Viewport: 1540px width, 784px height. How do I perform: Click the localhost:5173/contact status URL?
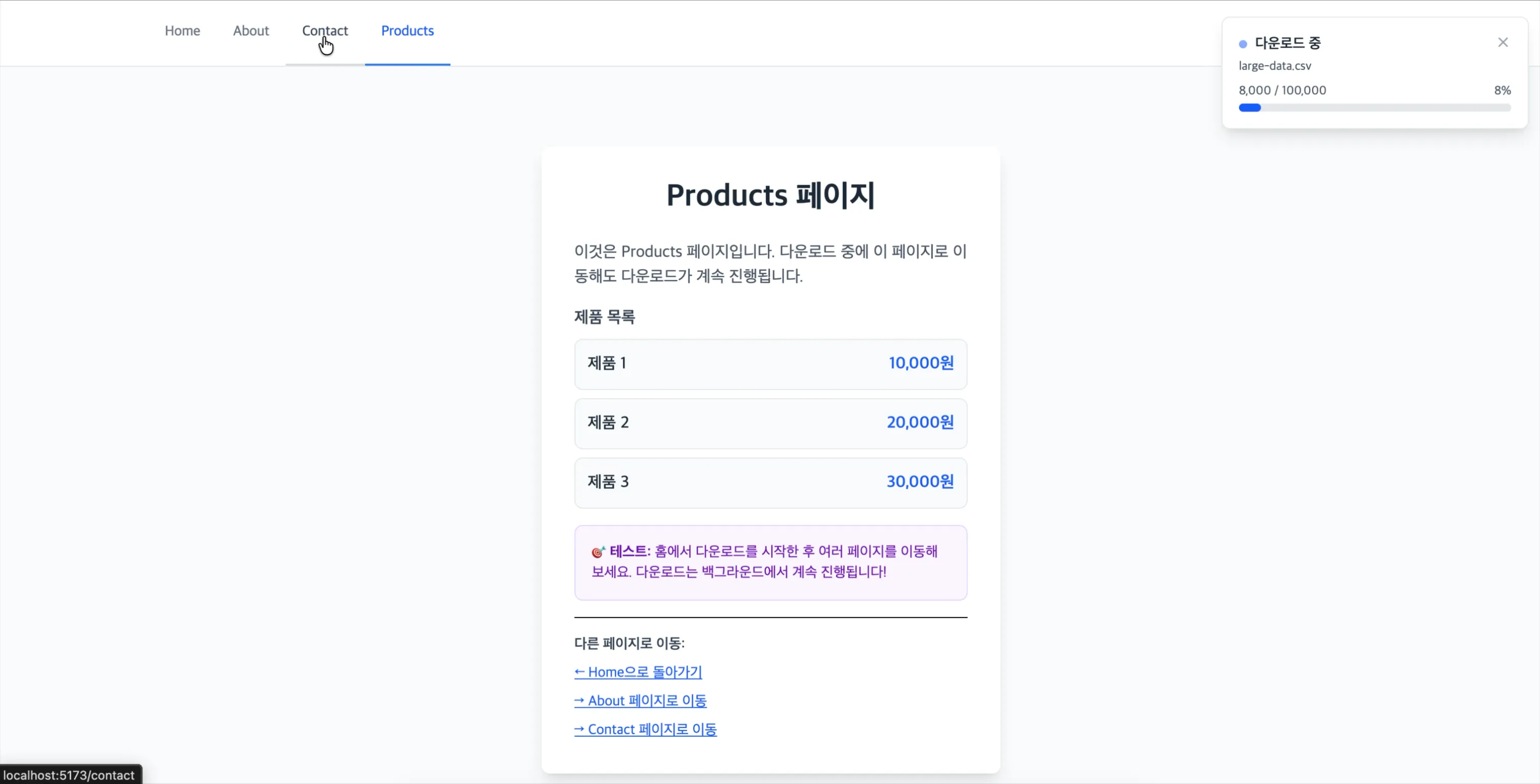click(x=69, y=775)
